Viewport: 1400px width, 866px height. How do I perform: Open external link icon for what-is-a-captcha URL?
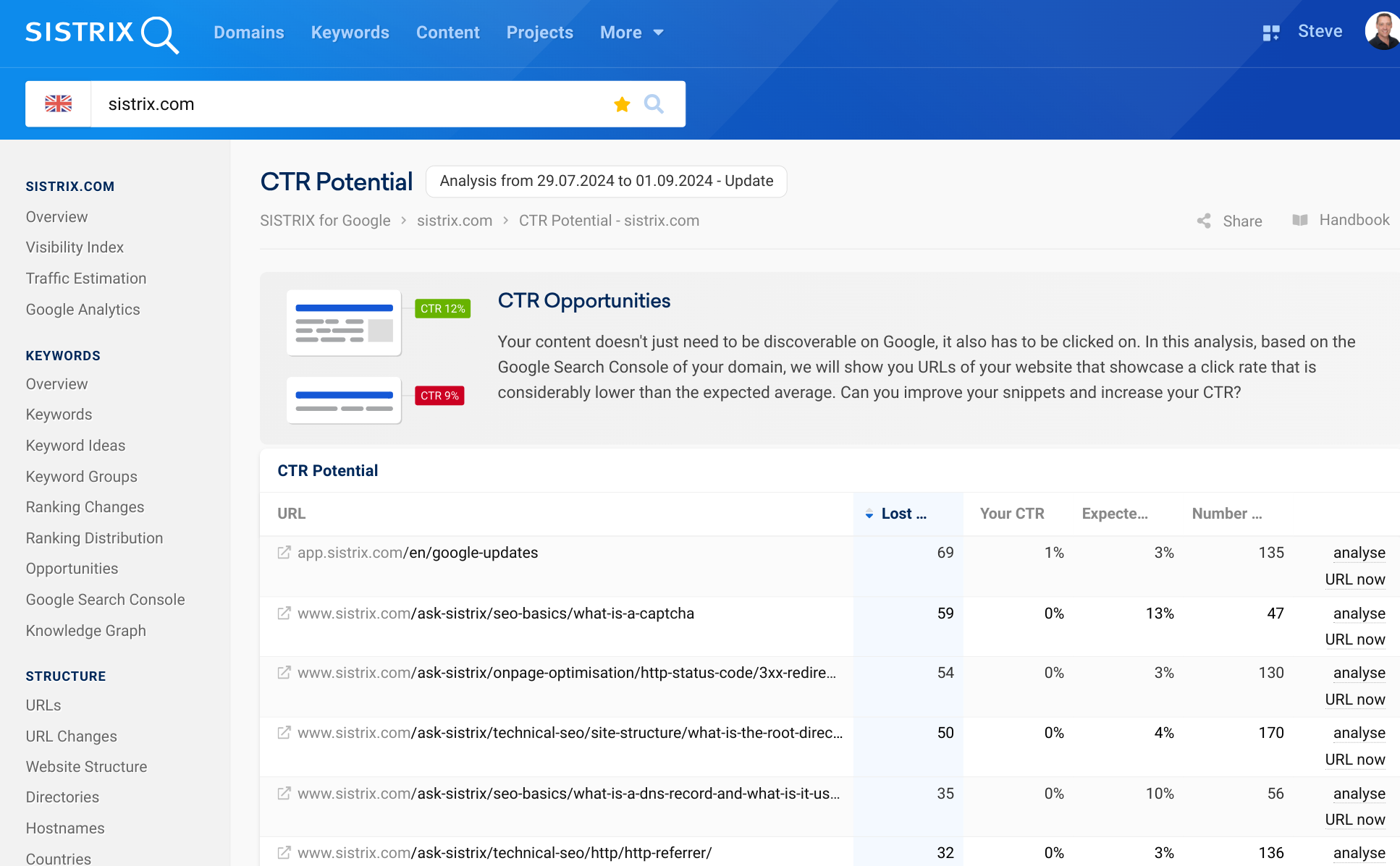coord(284,614)
